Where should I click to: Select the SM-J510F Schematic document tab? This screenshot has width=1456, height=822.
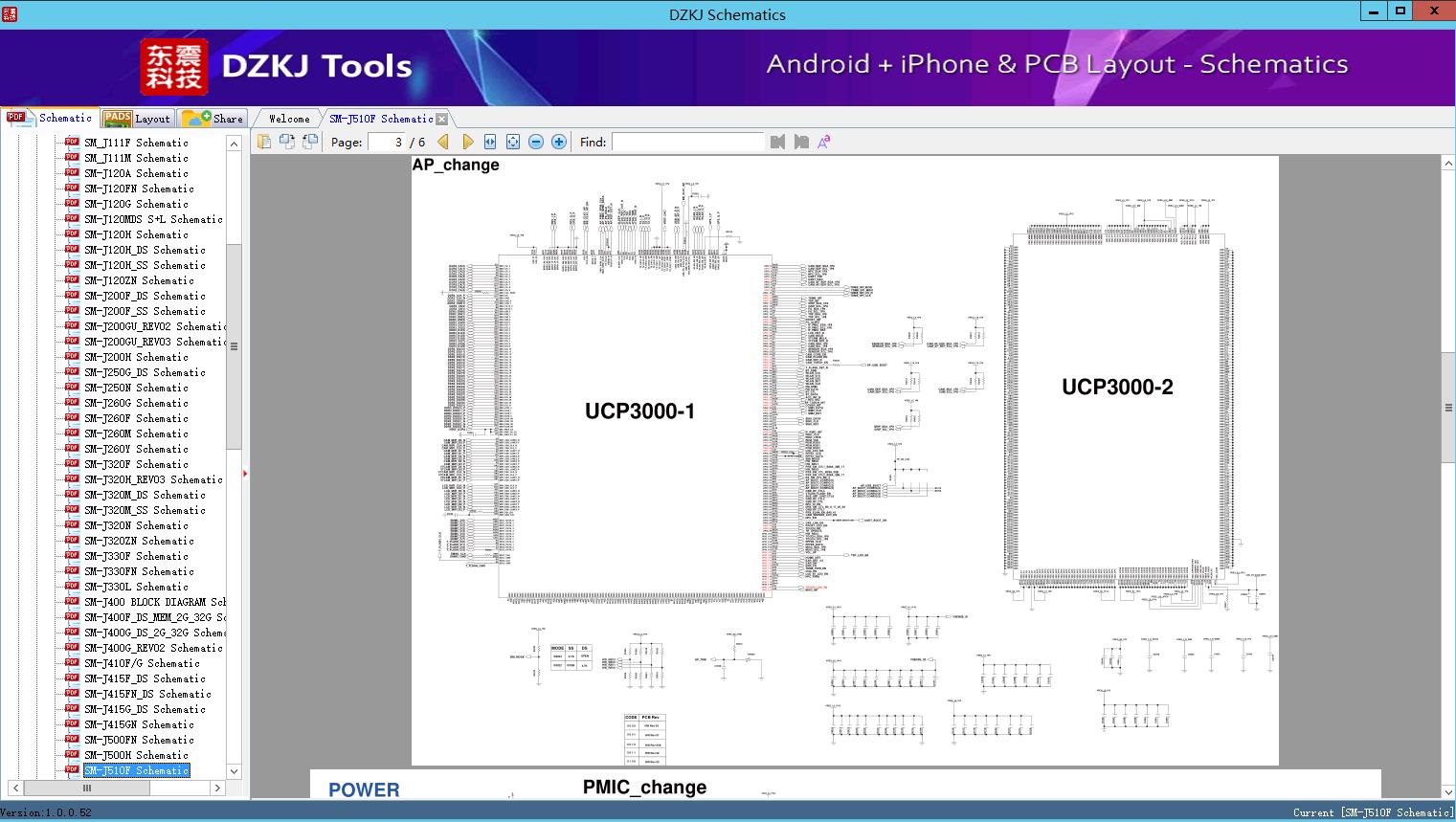[x=381, y=119]
